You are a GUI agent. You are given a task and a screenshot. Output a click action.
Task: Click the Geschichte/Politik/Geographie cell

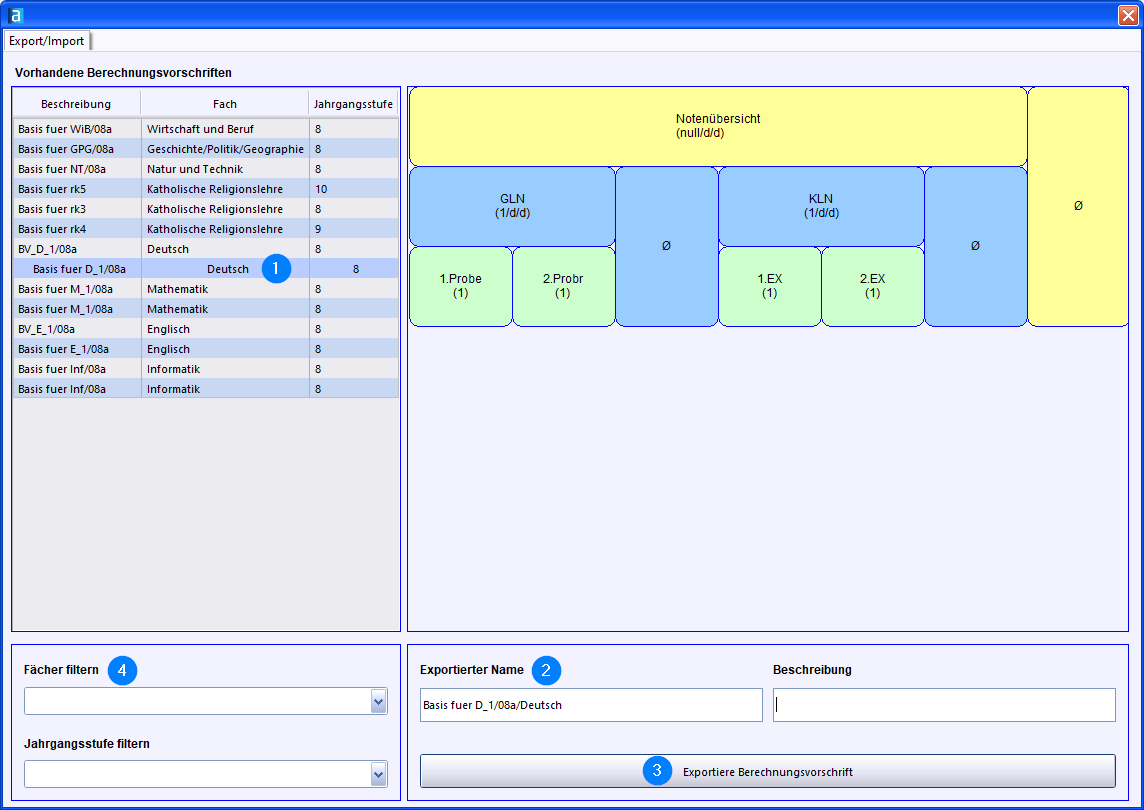225,149
